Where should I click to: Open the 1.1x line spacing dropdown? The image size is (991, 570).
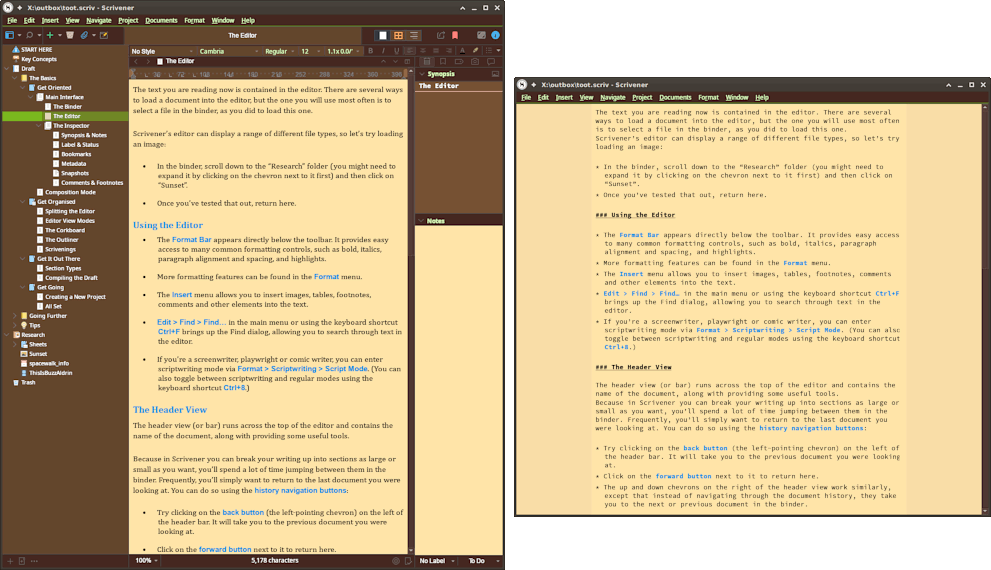click(x=343, y=51)
